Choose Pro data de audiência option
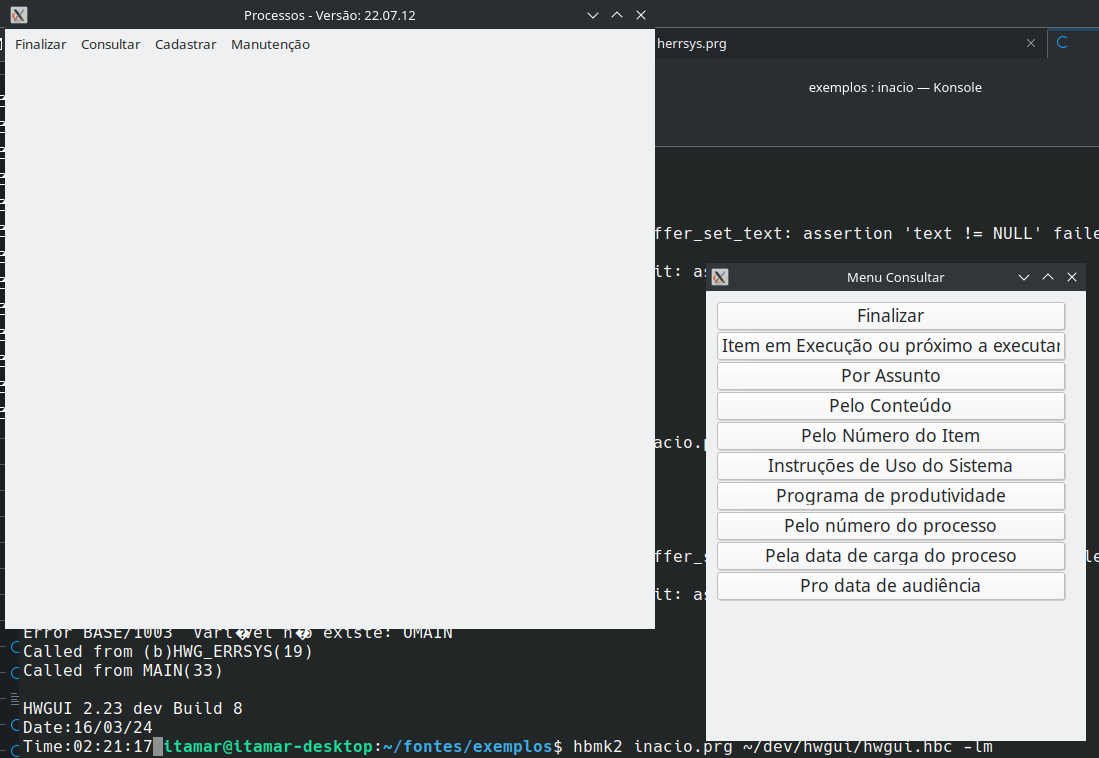 coord(890,586)
